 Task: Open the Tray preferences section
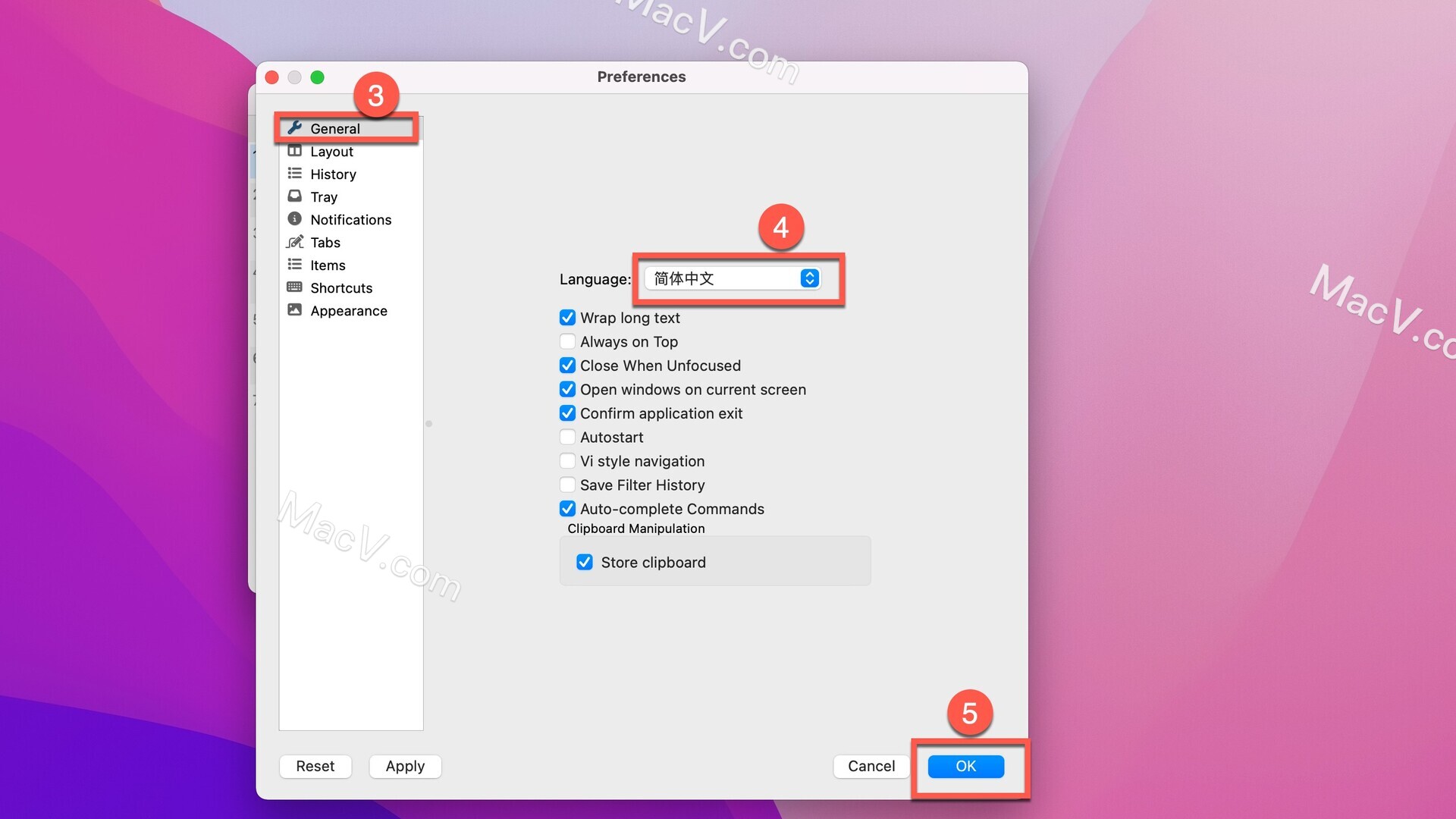click(x=323, y=196)
